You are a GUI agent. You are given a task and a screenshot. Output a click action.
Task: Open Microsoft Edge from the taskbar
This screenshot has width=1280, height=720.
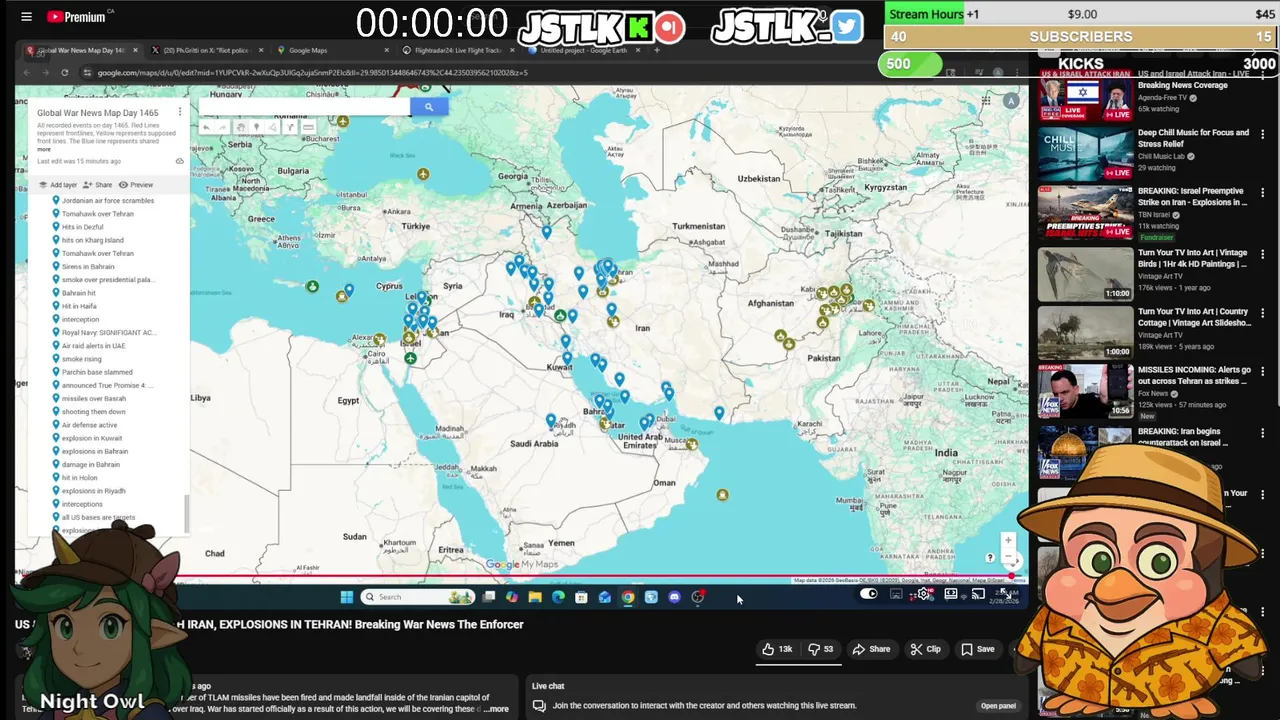pyautogui.click(x=558, y=597)
